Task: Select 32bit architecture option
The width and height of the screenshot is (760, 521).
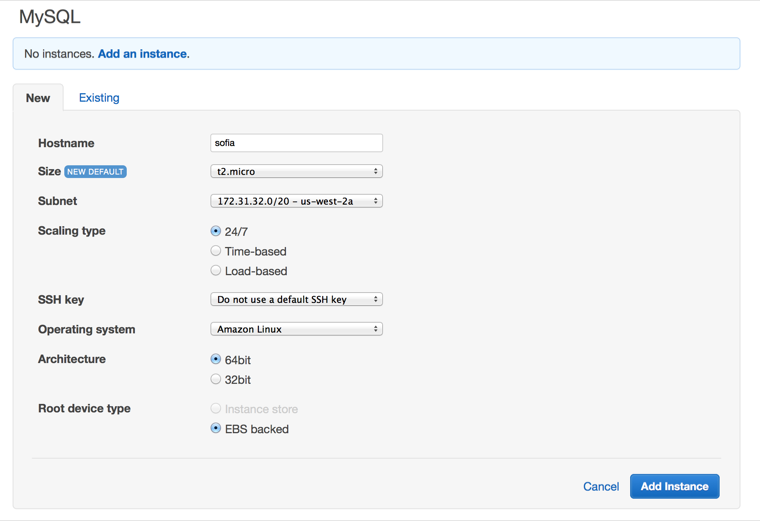Action: [x=216, y=379]
